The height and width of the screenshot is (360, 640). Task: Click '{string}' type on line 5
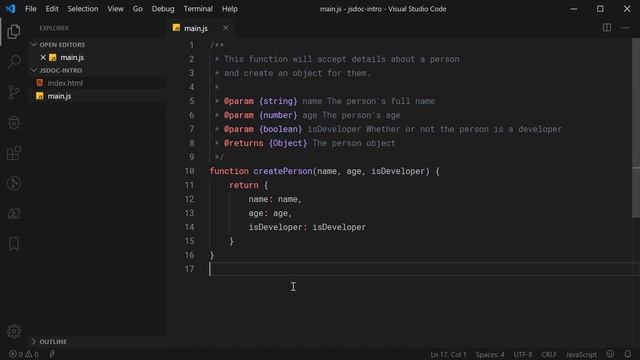[x=278, y=101]
